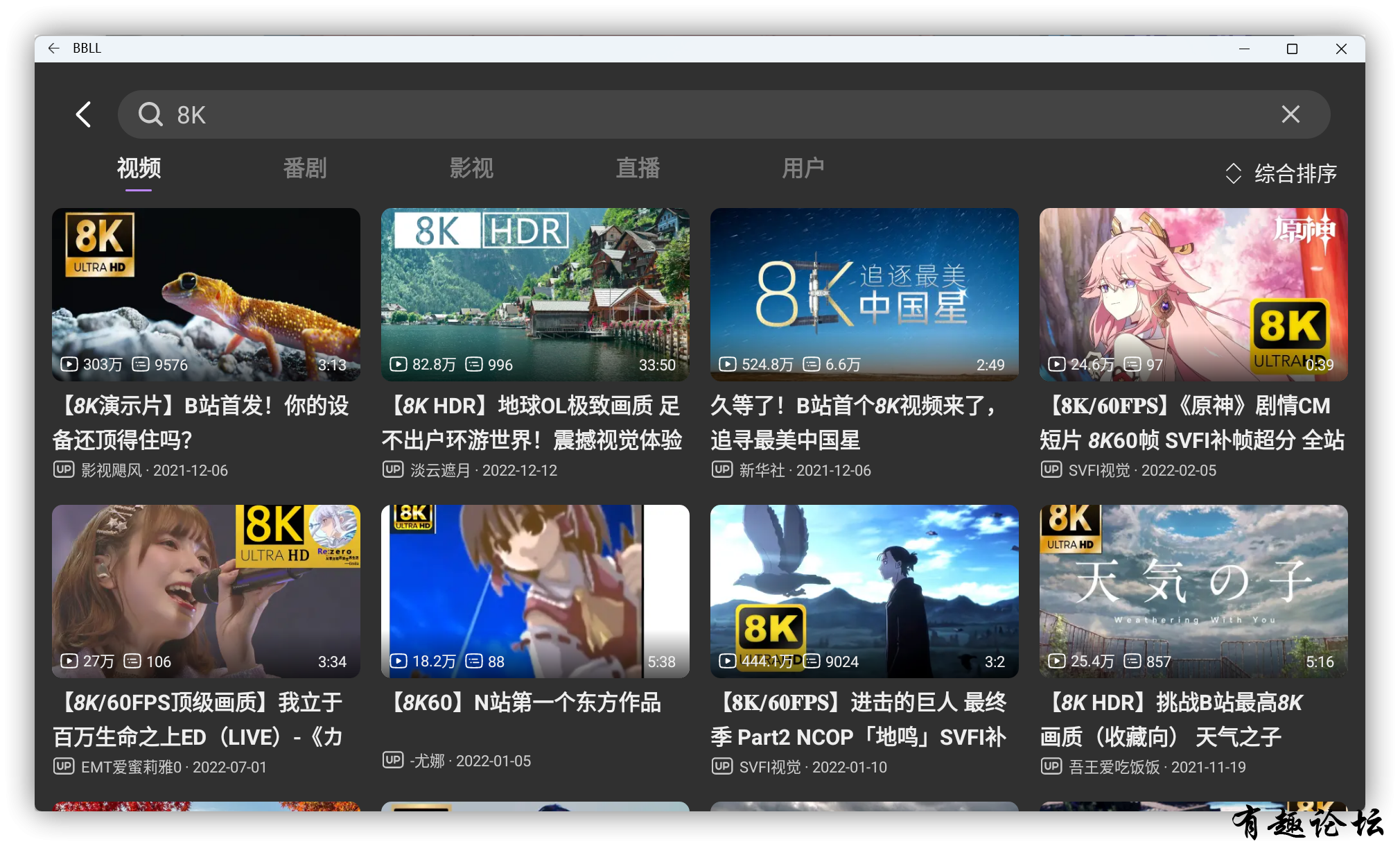Click UP badge beside 新华社

(722, 469)
